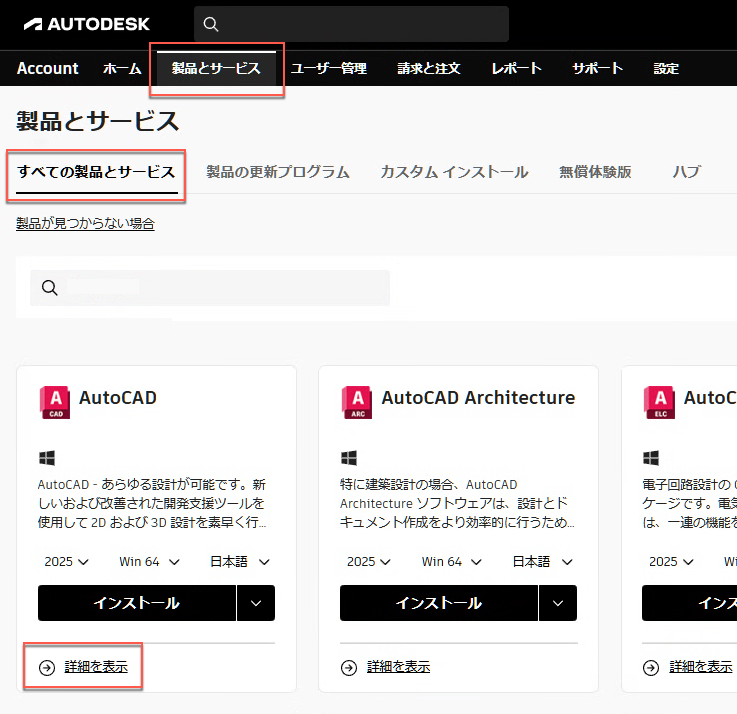This screenshot has width=737, height=714.
Task: Click the Account label in navigation bar
Action: 47,69
